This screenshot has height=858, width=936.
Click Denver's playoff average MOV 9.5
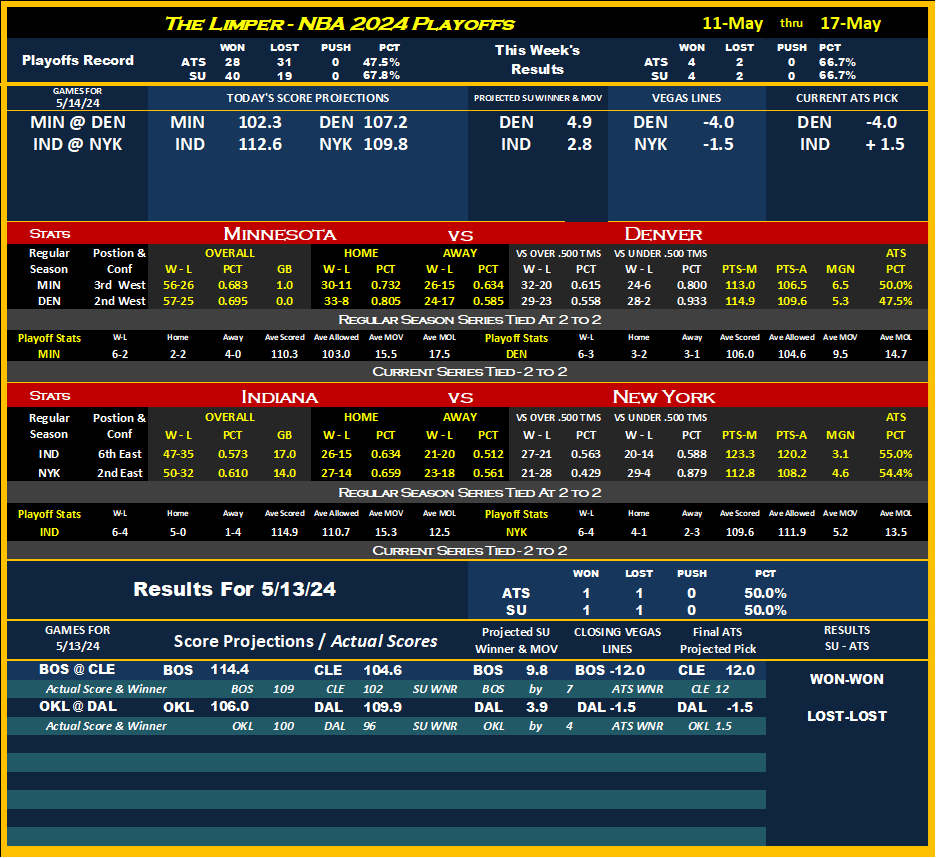[840, 354]
